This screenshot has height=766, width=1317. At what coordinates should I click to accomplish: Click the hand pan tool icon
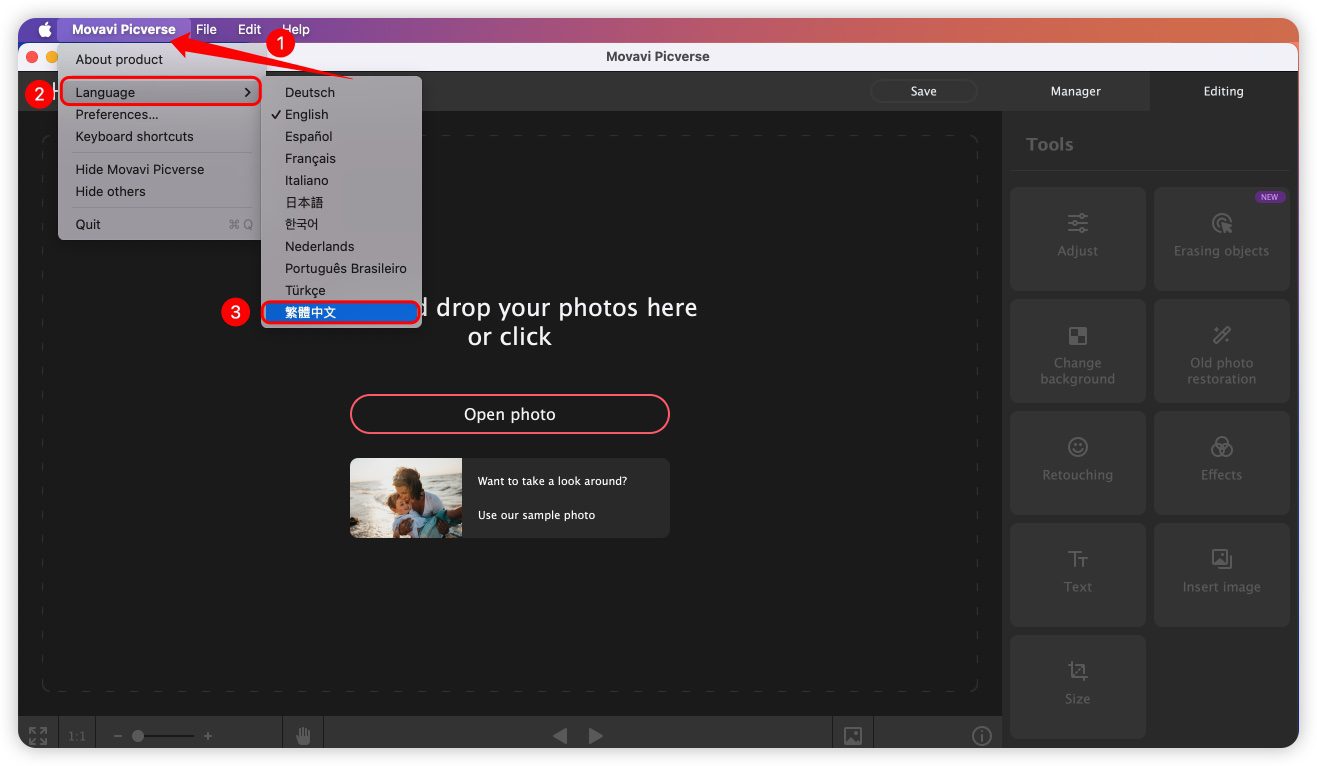[303, 736]
